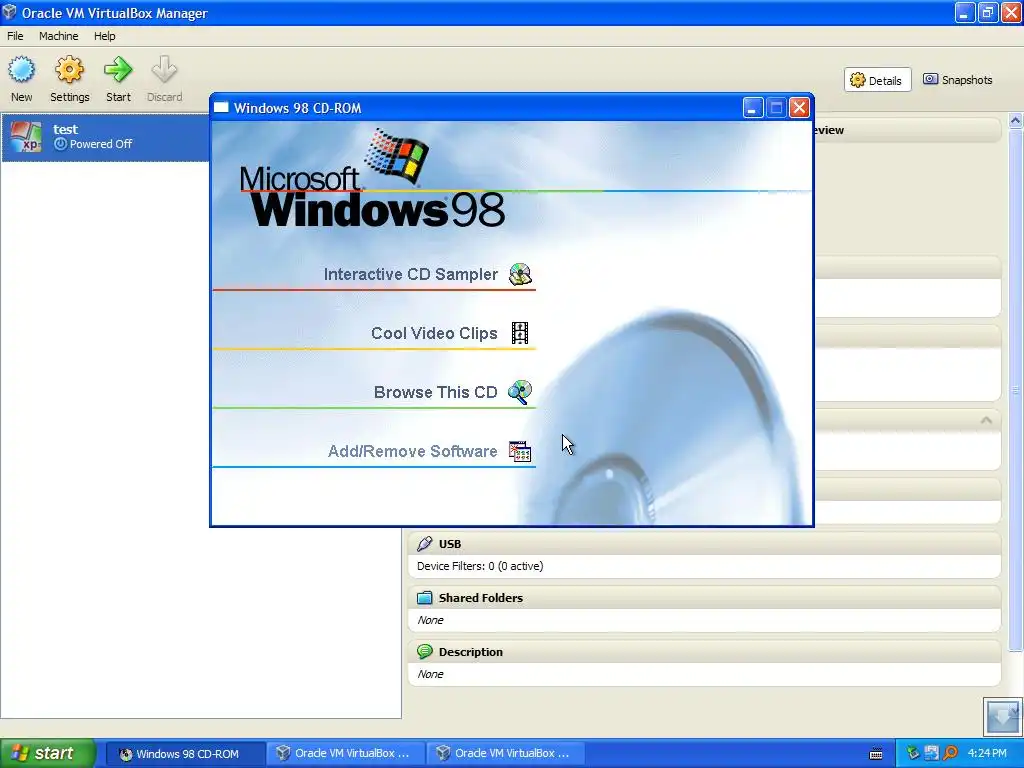The height and width of the screenshot is (768, 1024).
Task: Open the Machine menu
Action: (x=58, y=36)
